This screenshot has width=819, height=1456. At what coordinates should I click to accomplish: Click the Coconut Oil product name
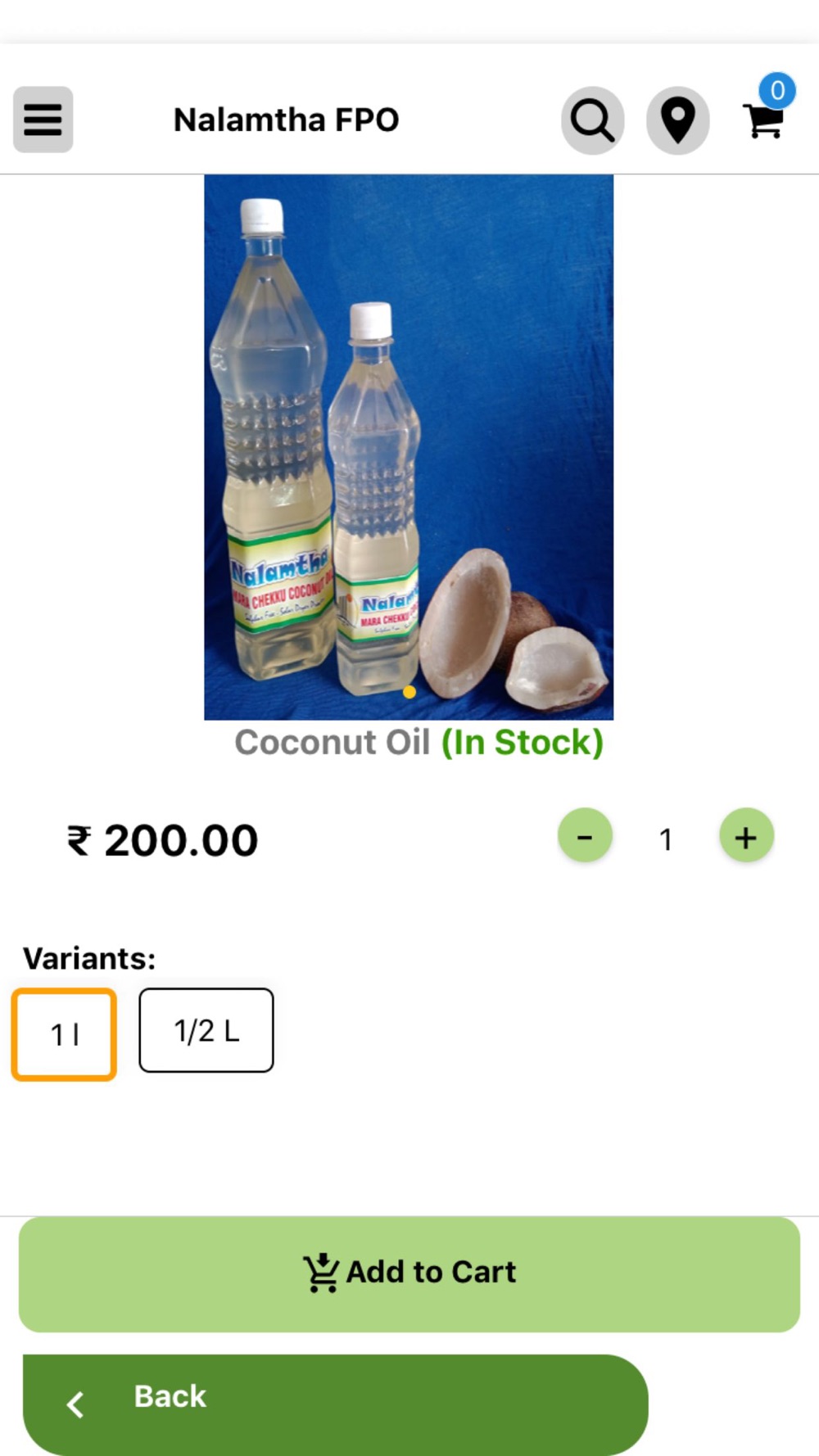(x=332, y=742)
